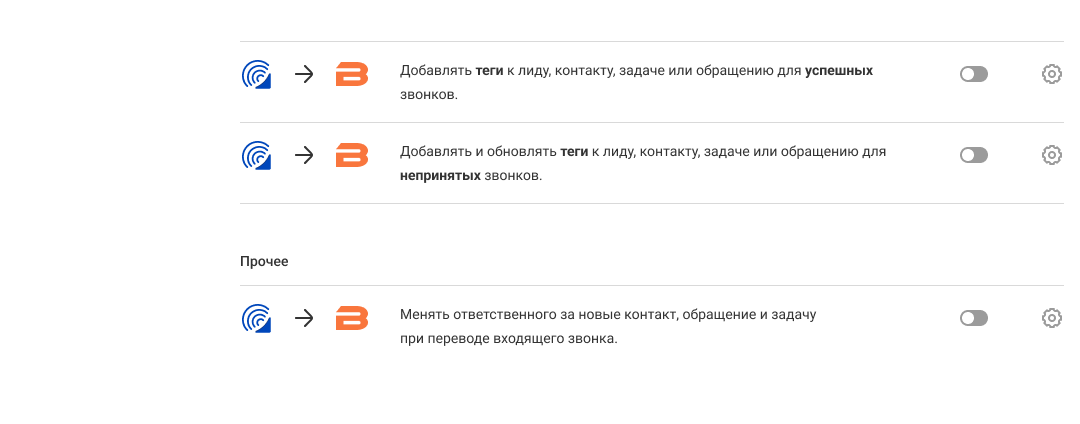1080x424 pixels.
Task: Open gear settings for missed calls tags
Action: pos(1051,155)
